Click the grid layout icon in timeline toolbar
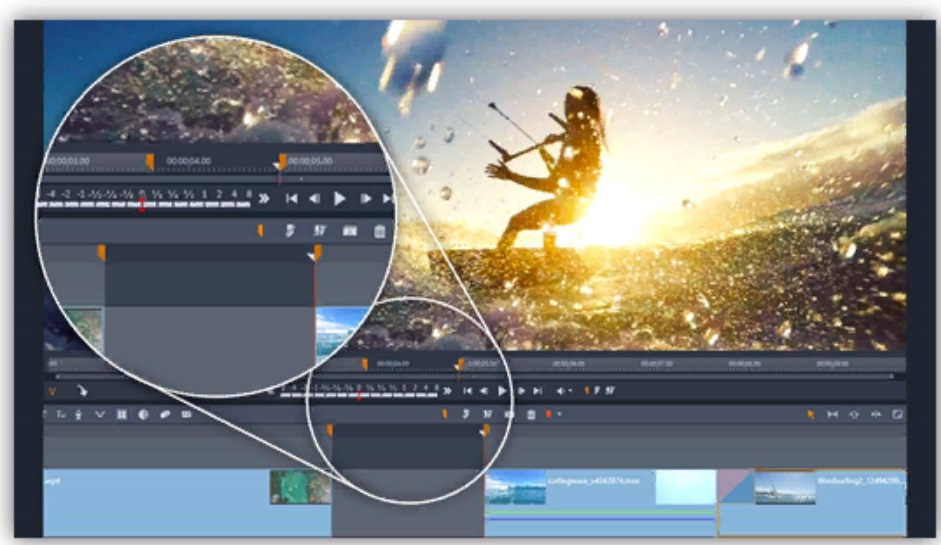 point(121,414)
